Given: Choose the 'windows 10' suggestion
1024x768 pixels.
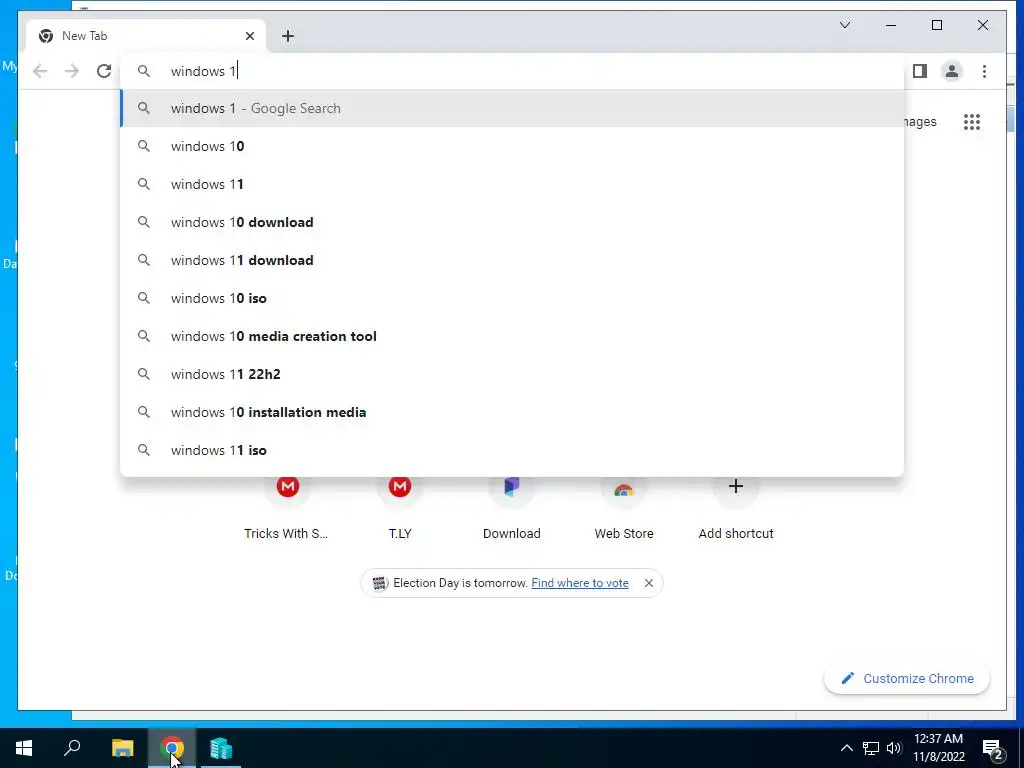Looking at the screenshot, I should (x=513, y=146).
